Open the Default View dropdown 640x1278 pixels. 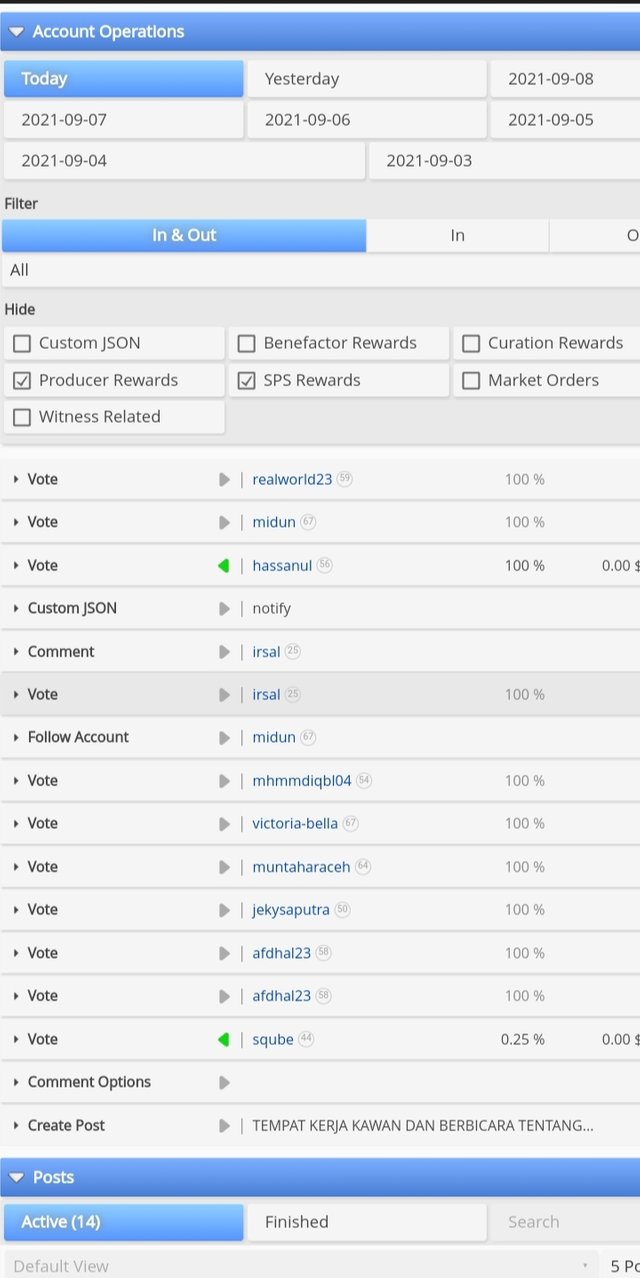coord(300,1266)
